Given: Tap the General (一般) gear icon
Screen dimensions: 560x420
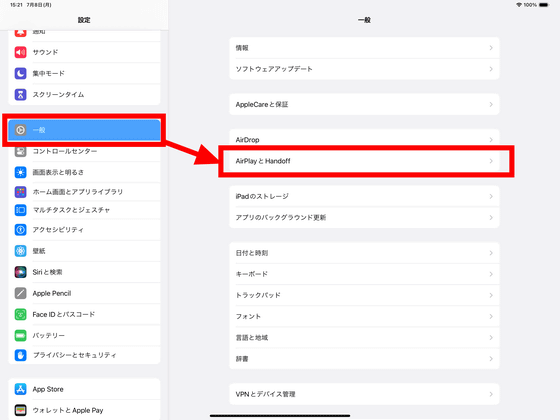Looking at the screenshot, I should click(x=20, y=130).
